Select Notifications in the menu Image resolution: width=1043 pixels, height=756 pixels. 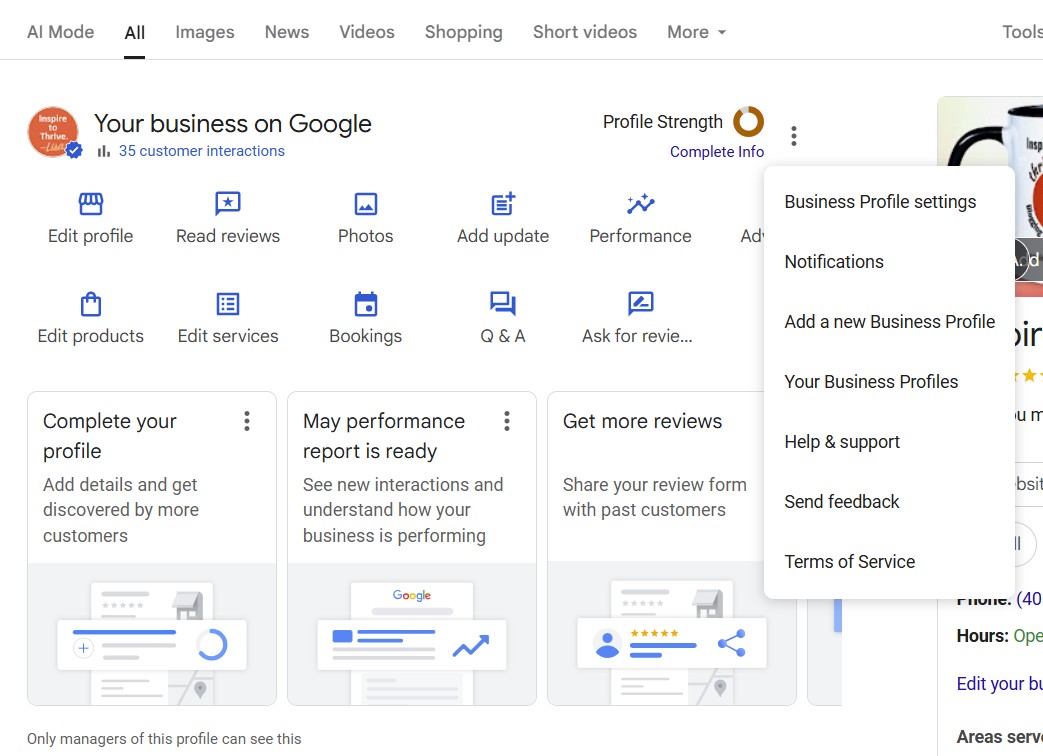889,261
